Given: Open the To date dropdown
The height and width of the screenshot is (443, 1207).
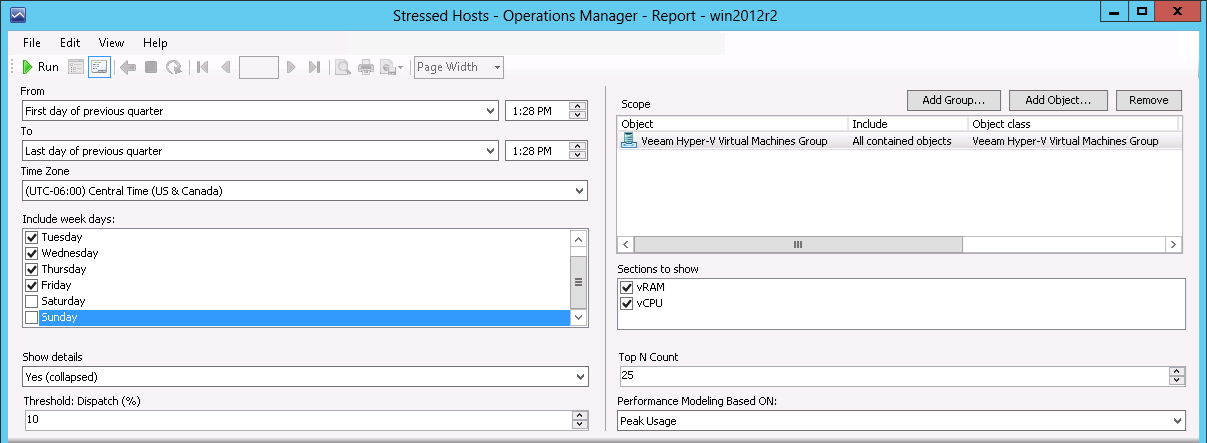Looking at the screenshot, I should (489, 151).
